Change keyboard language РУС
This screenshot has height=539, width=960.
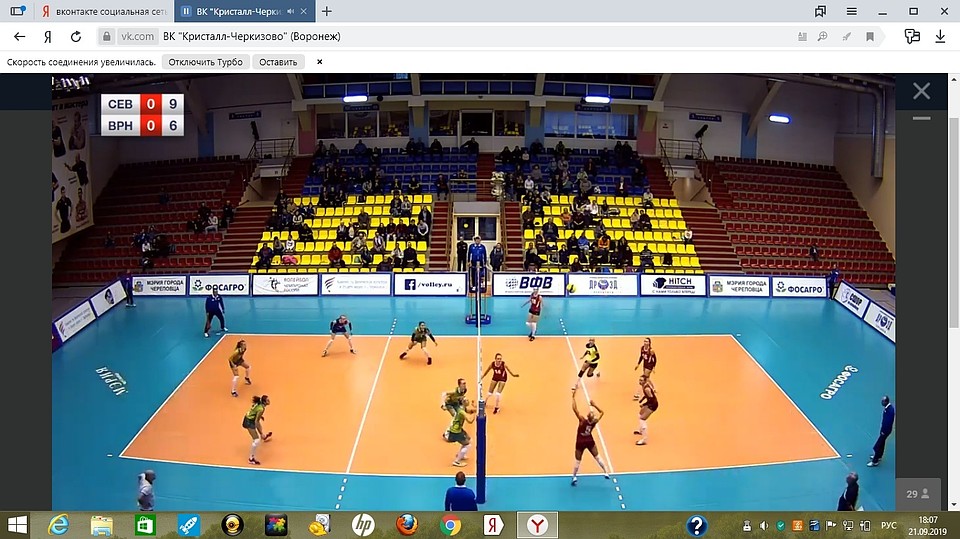click(888, 526)
